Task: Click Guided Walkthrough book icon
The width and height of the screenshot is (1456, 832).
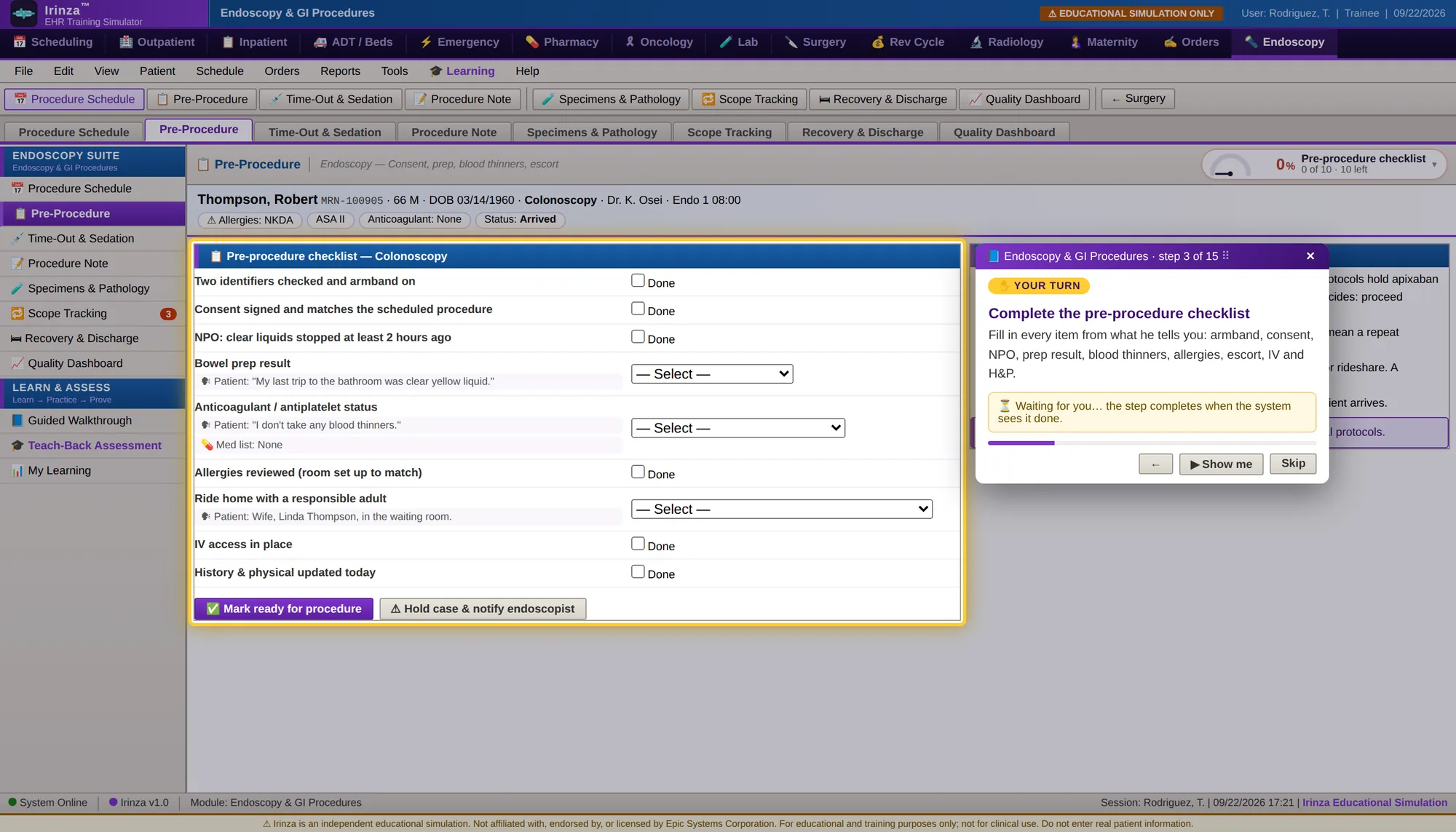Action: (17, 421)
